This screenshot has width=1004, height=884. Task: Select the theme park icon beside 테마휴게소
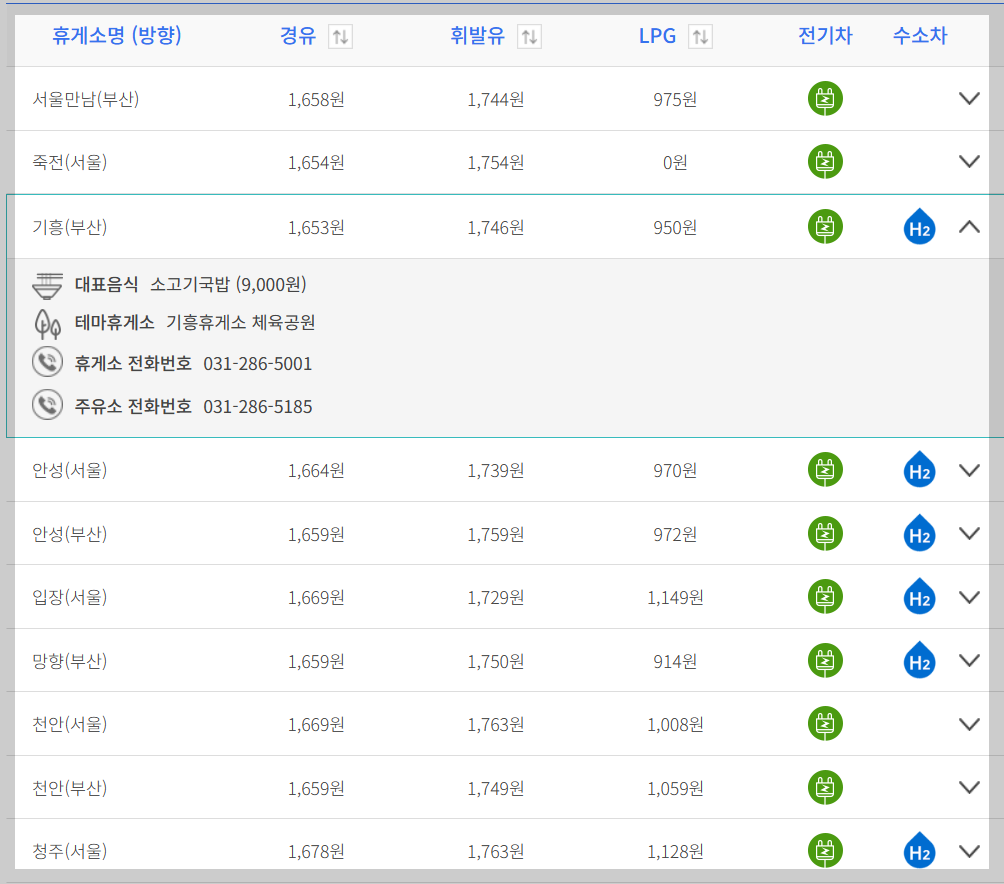coord(48,323)
